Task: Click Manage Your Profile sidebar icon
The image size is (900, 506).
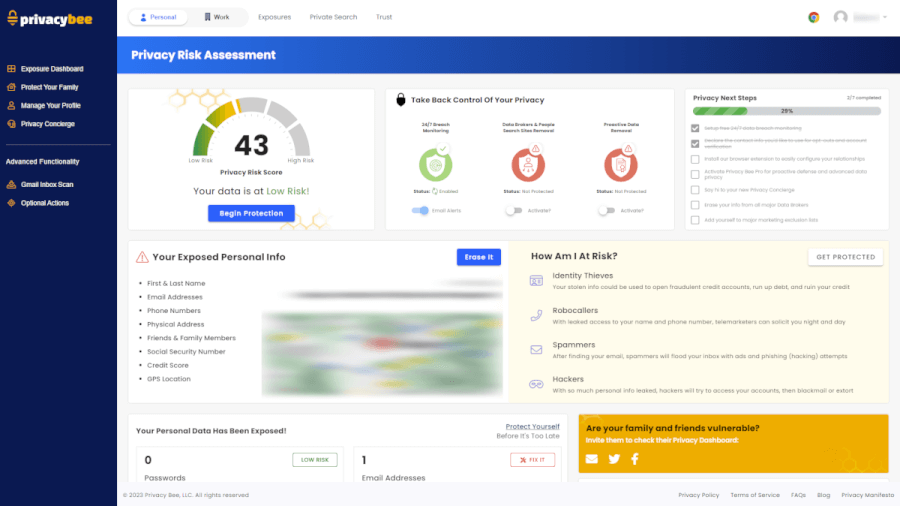Action: [11, 106]
